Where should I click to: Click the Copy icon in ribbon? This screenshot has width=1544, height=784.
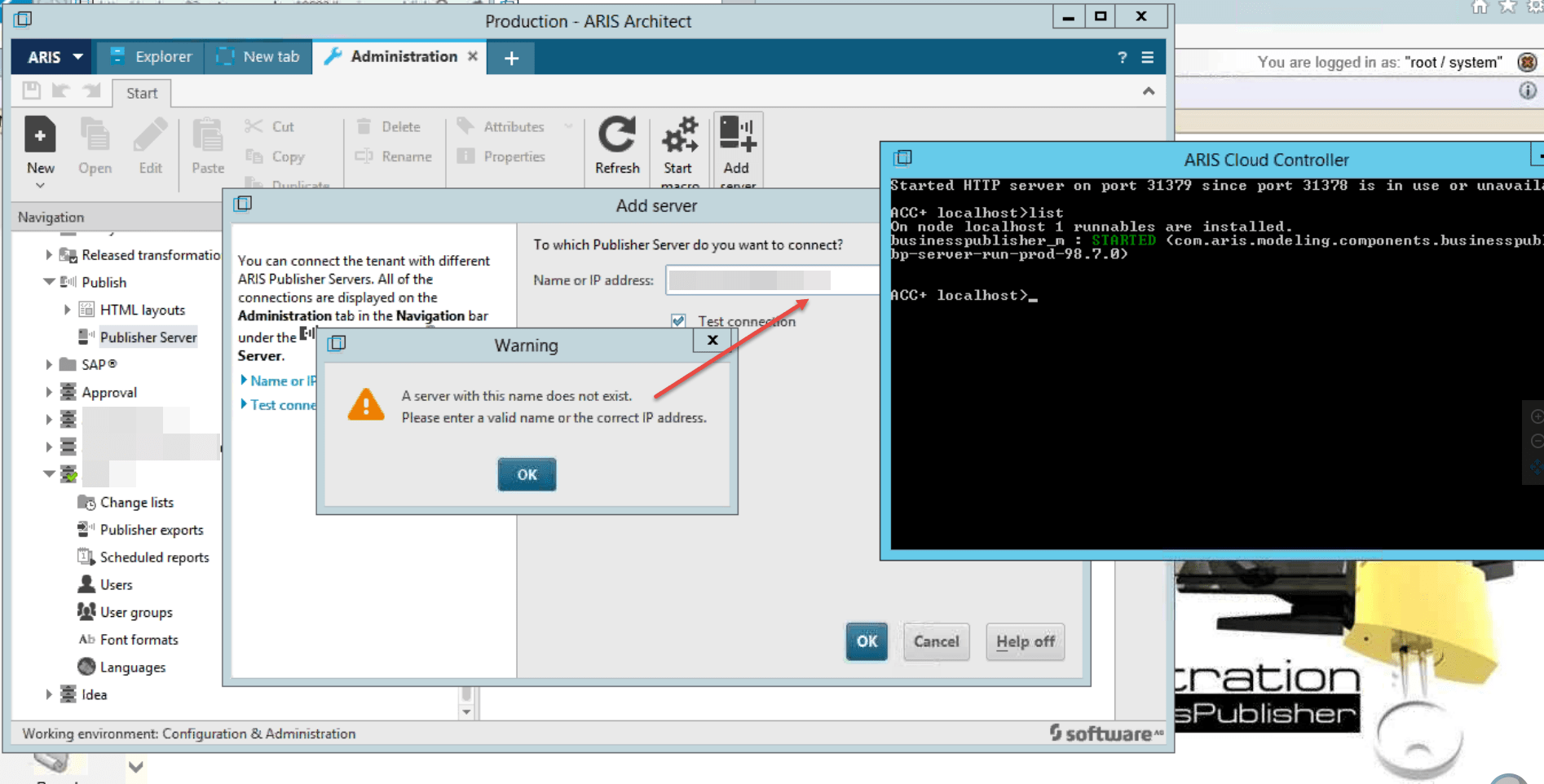pos(254,156)
